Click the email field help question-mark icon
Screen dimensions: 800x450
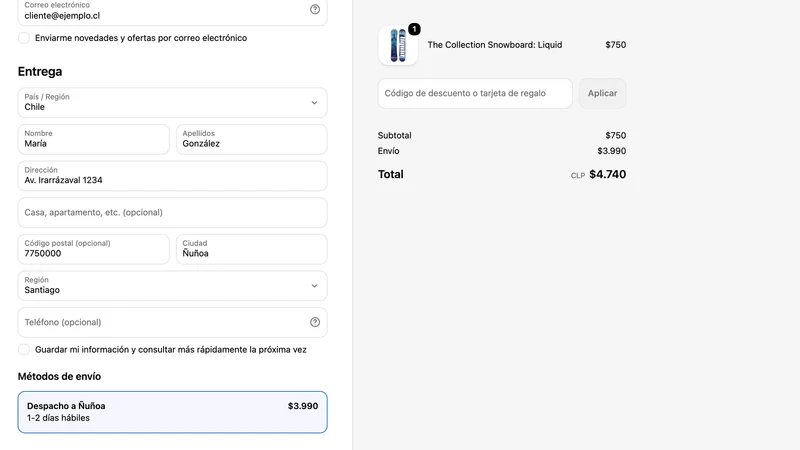(x=315, y=9)
